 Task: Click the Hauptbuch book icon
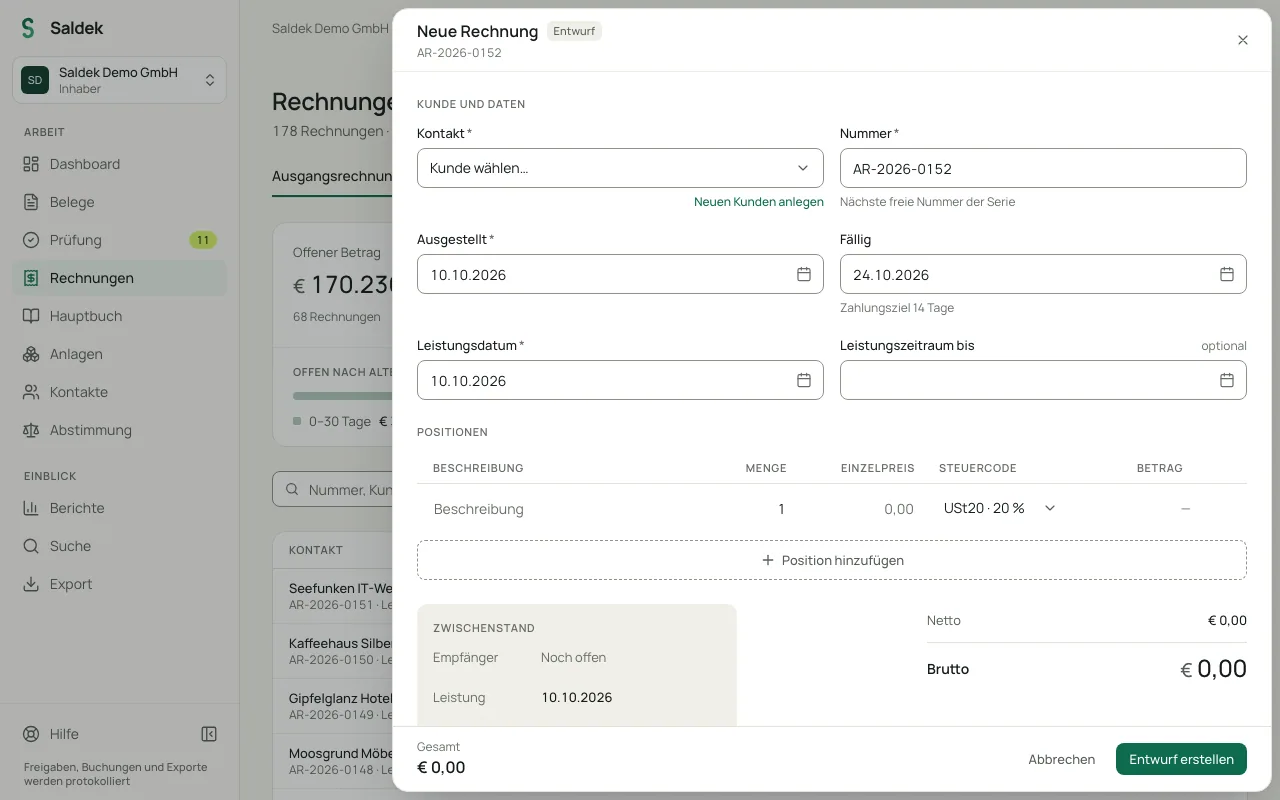[31, 316]
